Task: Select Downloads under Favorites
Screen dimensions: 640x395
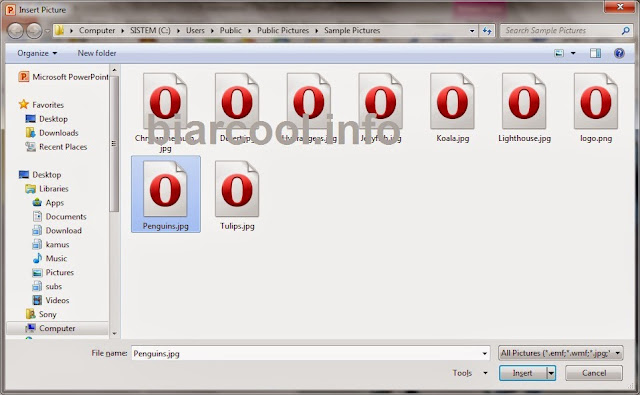Action: tap(52, 133)
